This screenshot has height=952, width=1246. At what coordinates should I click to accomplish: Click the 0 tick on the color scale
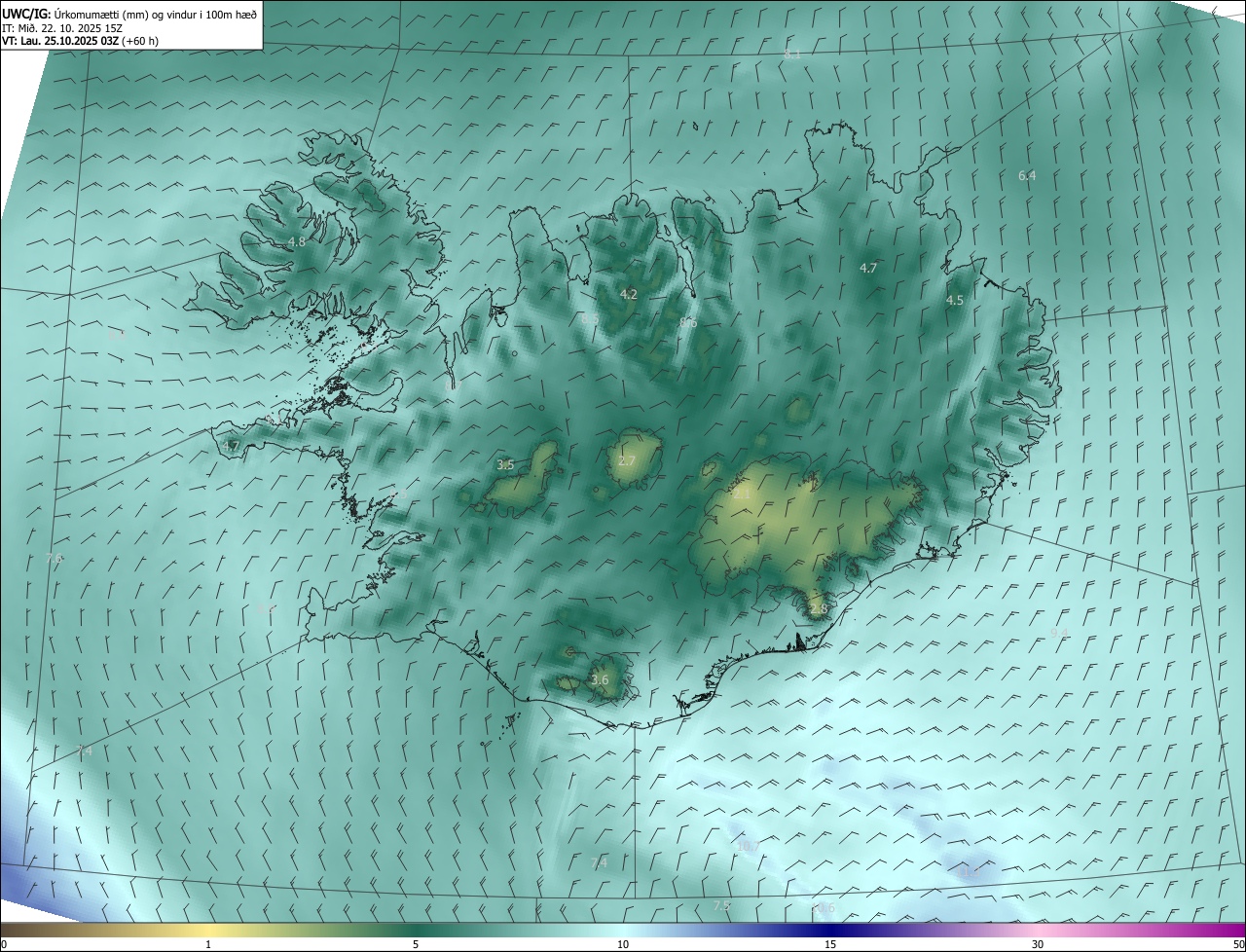[x=4, y=944]
